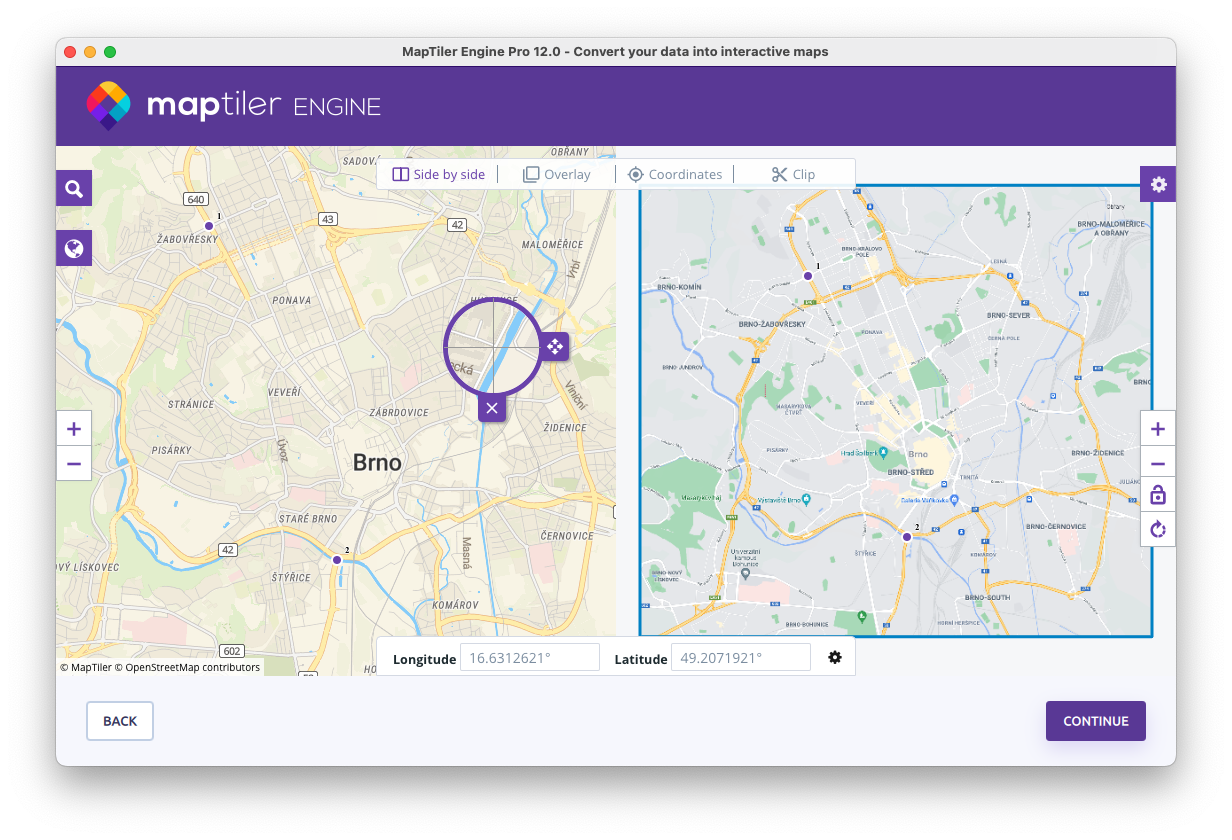Select control point 2 on the right map
Image resolution: width=1232 pixels, height=840 pixels.
(x=907, y=537)
